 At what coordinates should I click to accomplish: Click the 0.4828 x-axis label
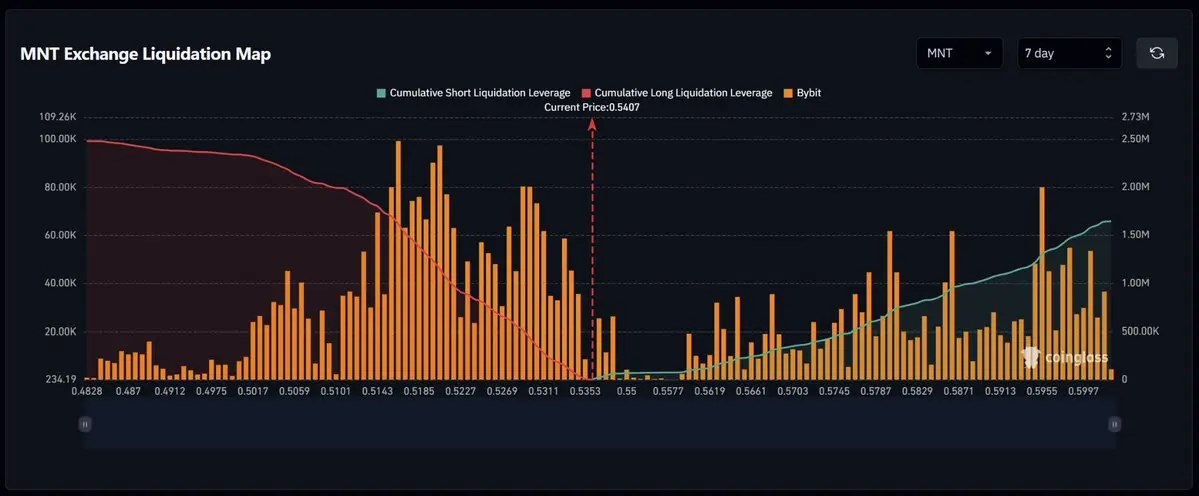pos(86,391)
